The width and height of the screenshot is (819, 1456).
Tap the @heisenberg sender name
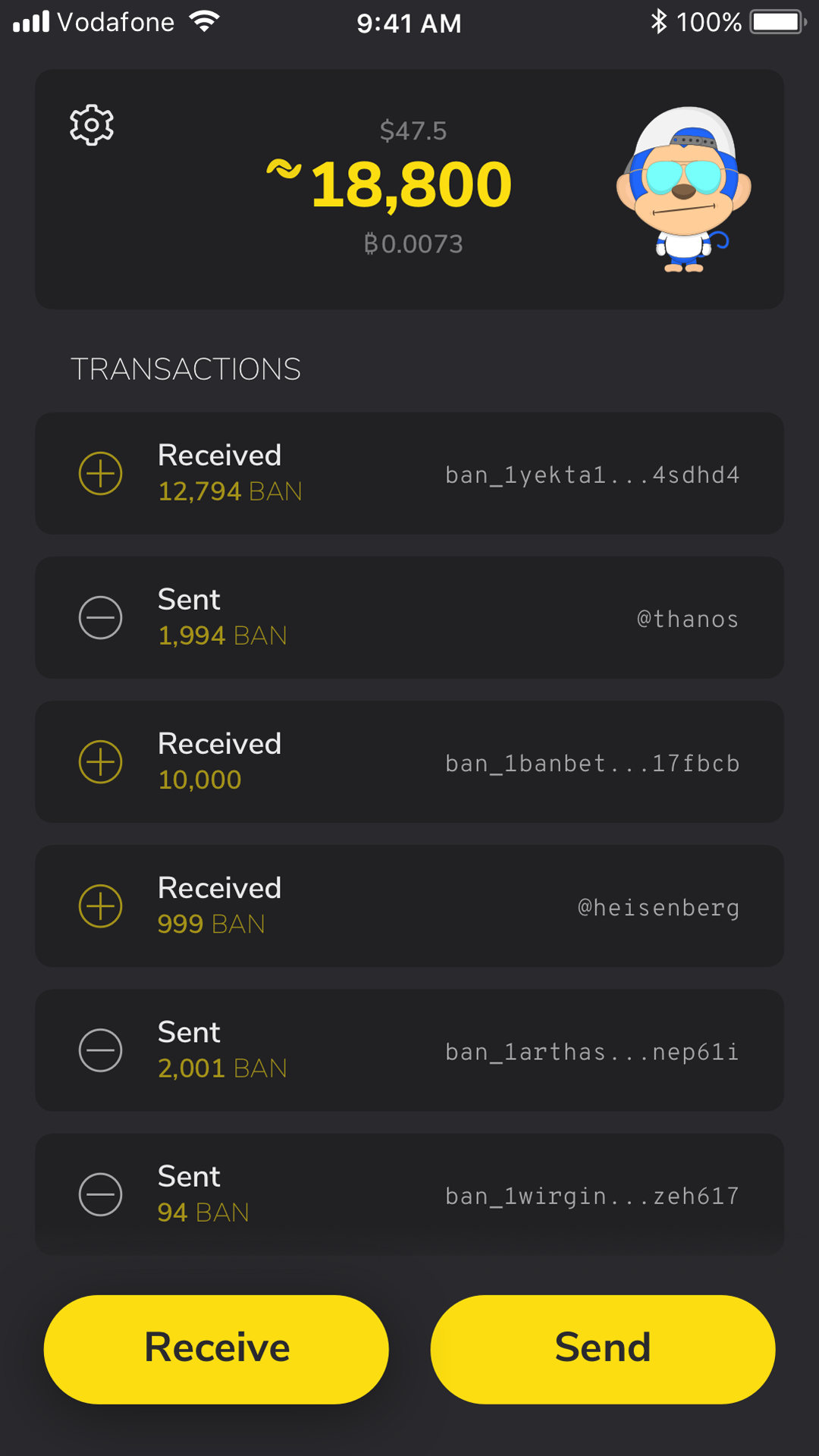[x=658, y=908]
